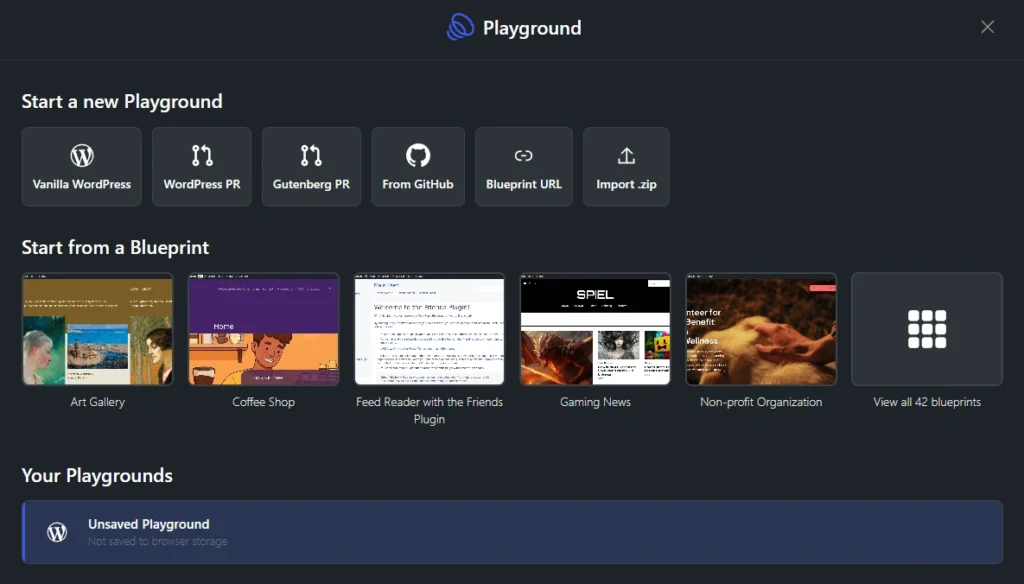1024x584 pixels.
Task: Open the Blueprint URL option
Action: [x=524, y=166]
